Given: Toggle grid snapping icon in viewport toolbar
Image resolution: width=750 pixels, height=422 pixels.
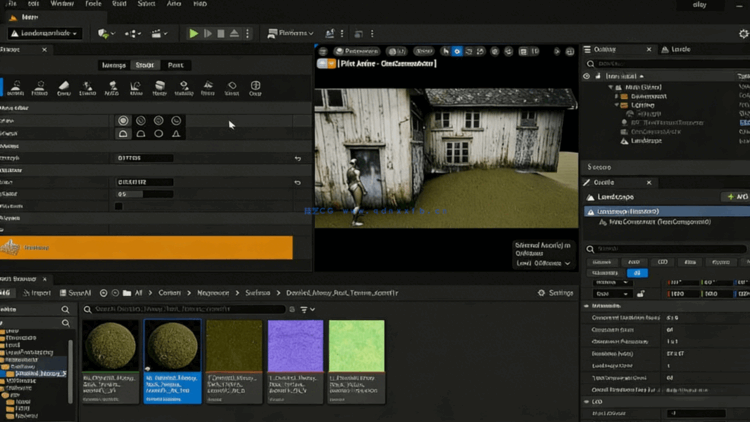Looking at the screenshot, I should 523,51.
